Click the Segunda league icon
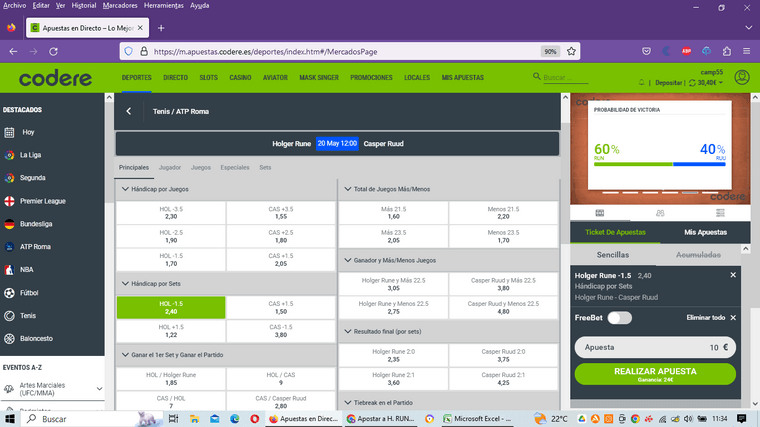 (9, 178)
